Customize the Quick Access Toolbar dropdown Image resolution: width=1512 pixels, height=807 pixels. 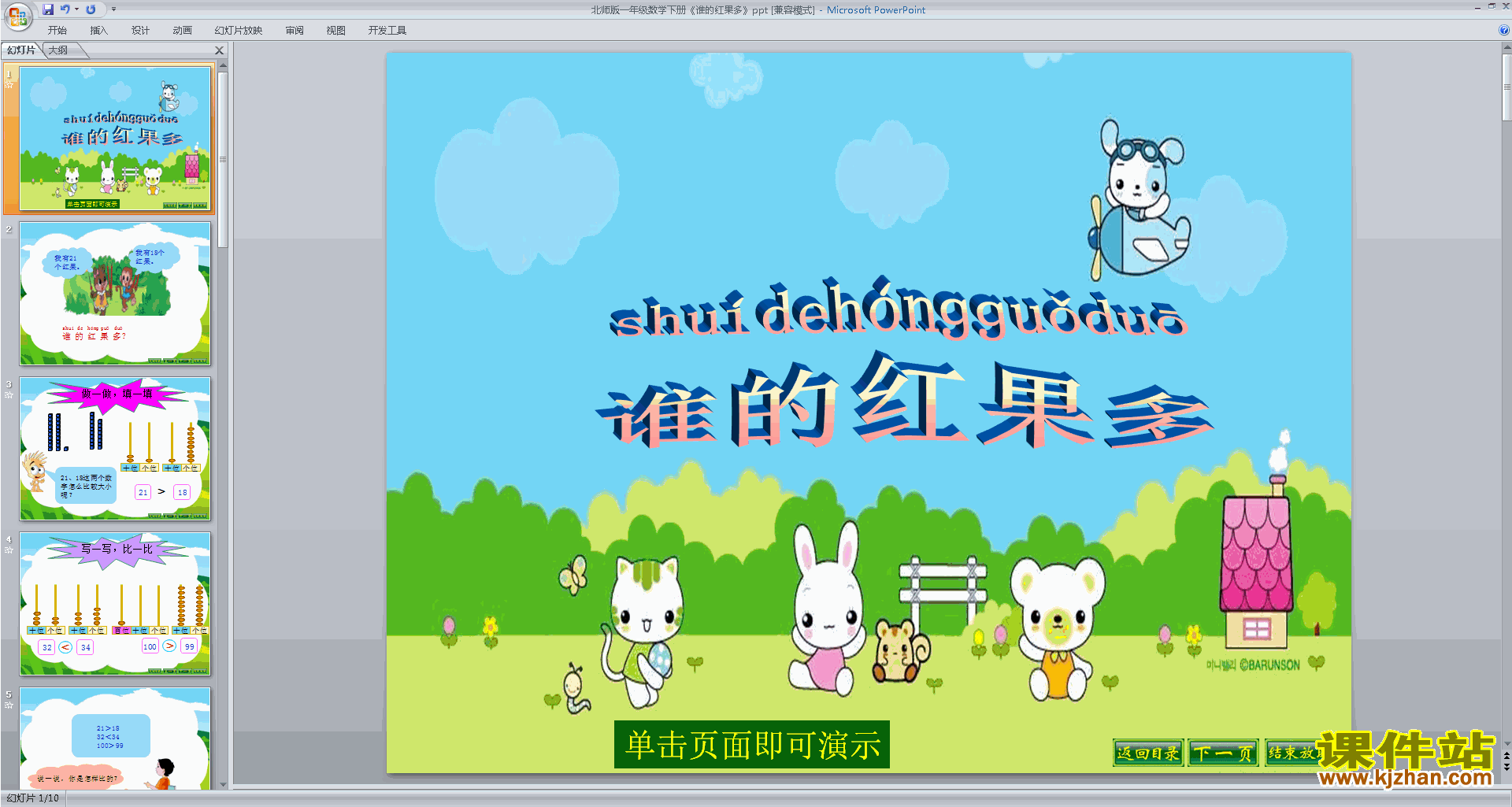[113, 9]
